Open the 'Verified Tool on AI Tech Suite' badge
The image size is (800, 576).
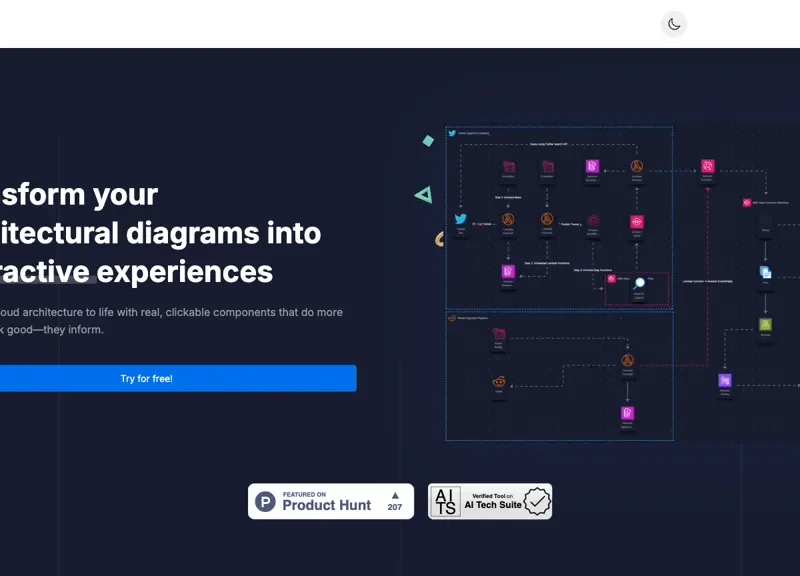pos(490,501)
